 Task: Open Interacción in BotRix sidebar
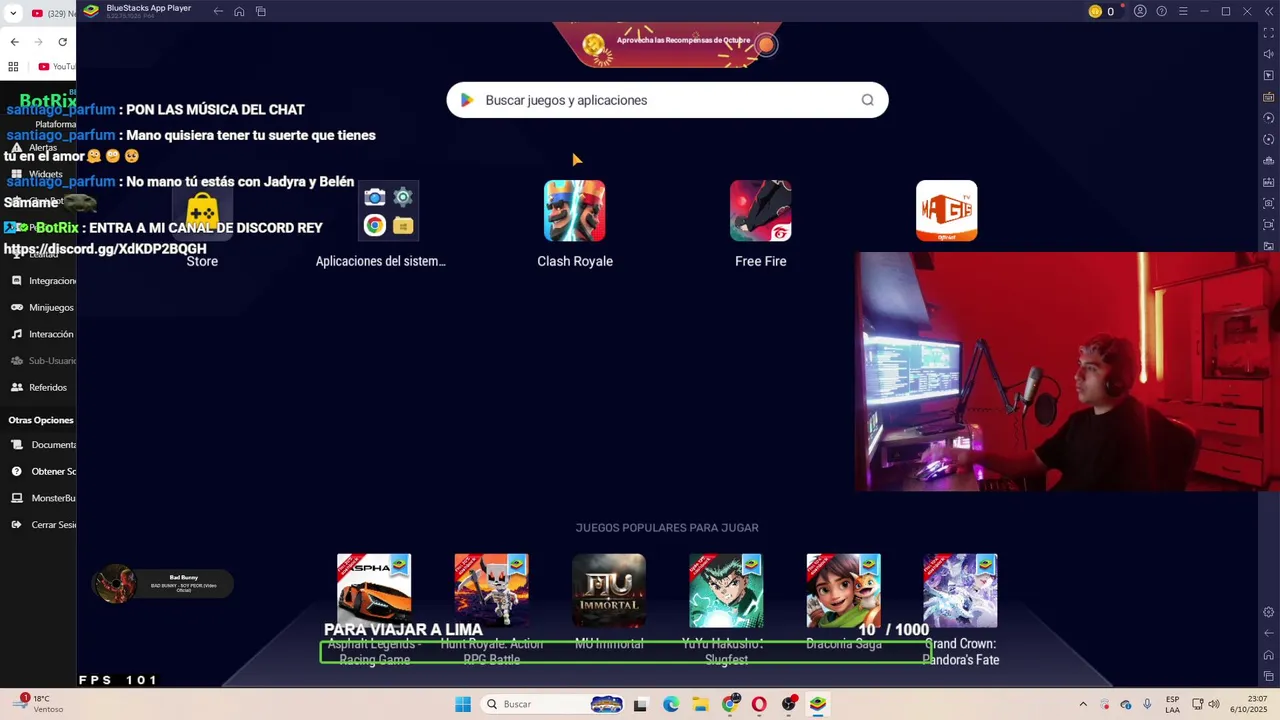pyautogui.click(x=43, y=334)
